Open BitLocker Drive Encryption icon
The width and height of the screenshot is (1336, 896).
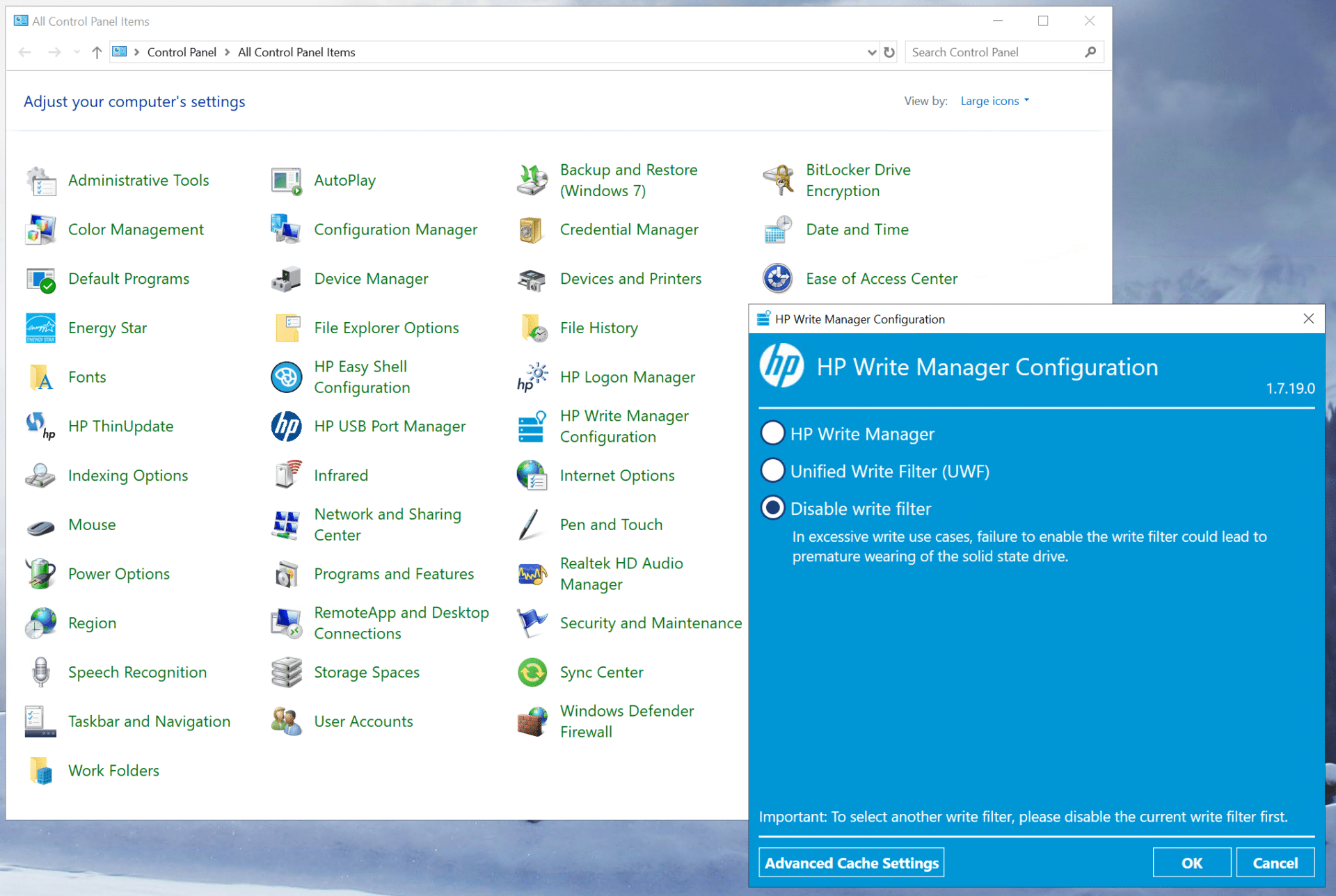point(778,181)
